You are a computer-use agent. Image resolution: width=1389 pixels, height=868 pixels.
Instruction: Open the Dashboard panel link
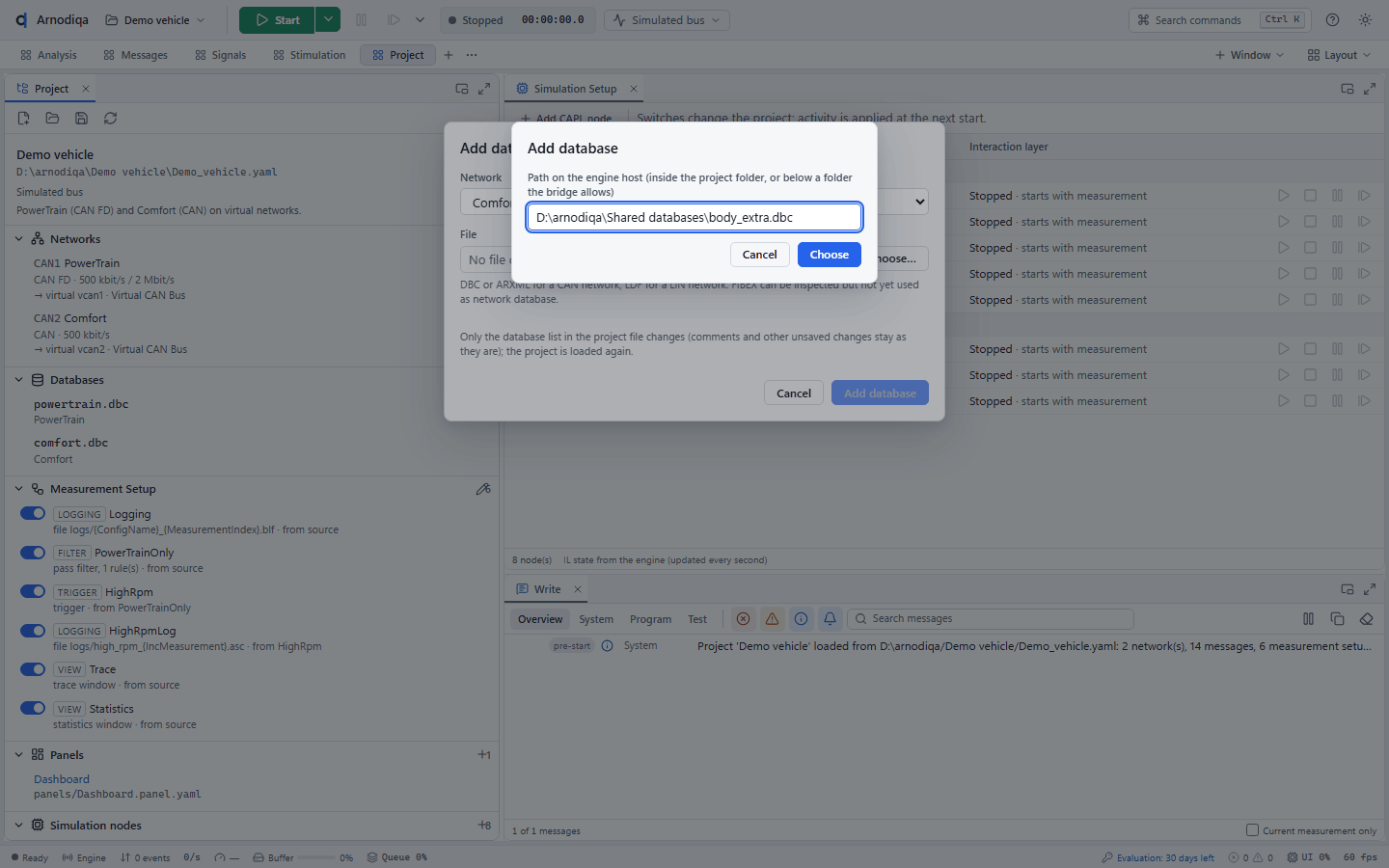(62, 779)
